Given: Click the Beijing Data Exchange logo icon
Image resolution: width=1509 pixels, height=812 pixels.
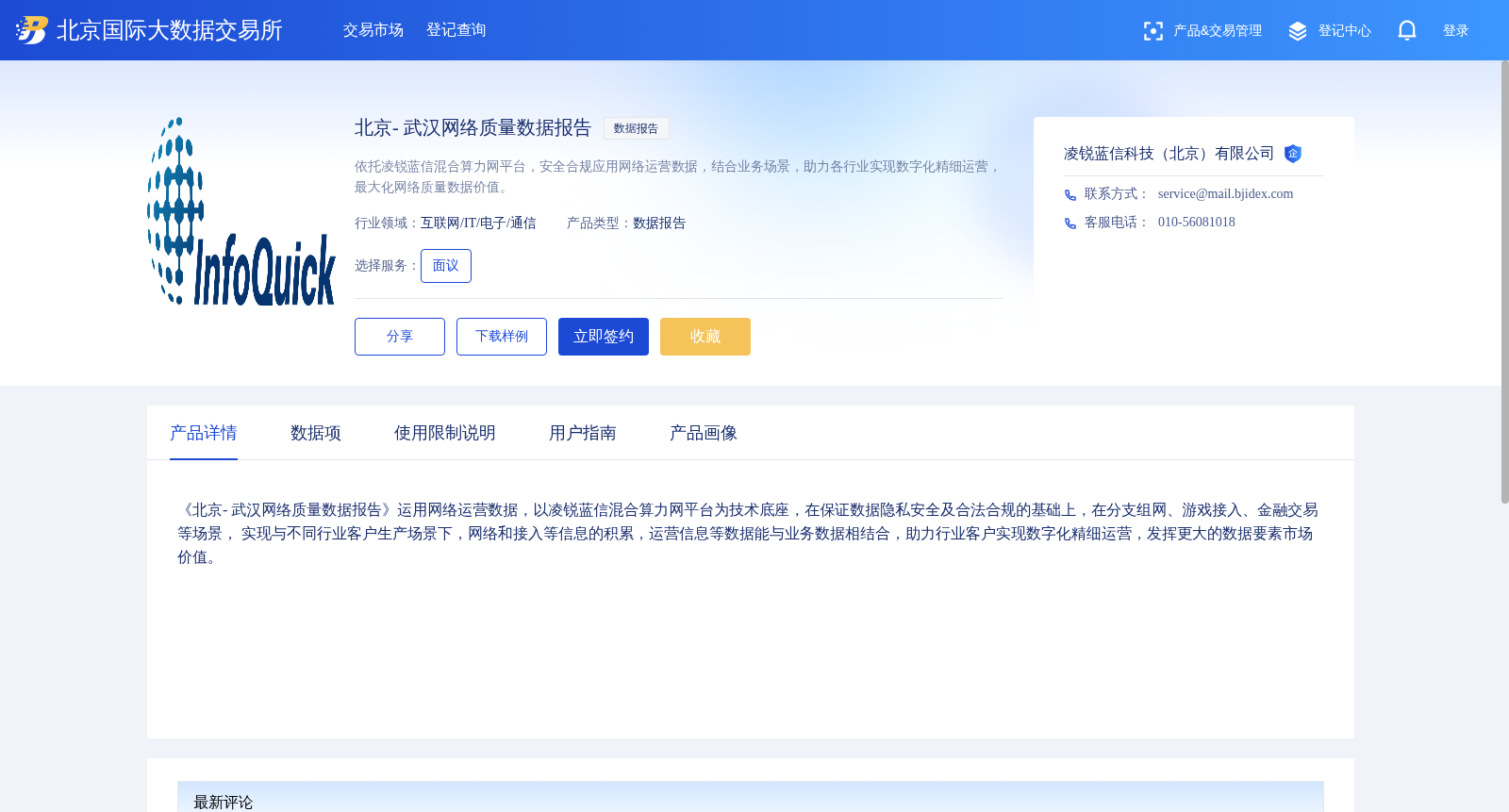Looking at the screenshot, I should tap(31, 30).
